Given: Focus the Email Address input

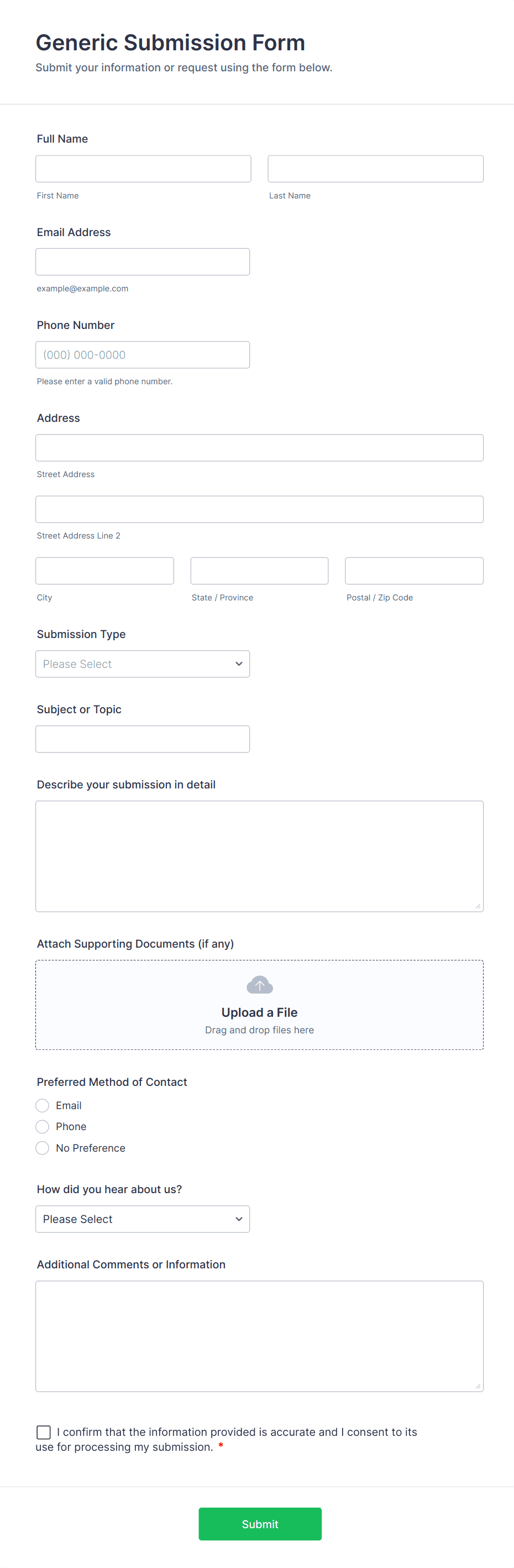Looking at the screenshot, I should point(143,261).
